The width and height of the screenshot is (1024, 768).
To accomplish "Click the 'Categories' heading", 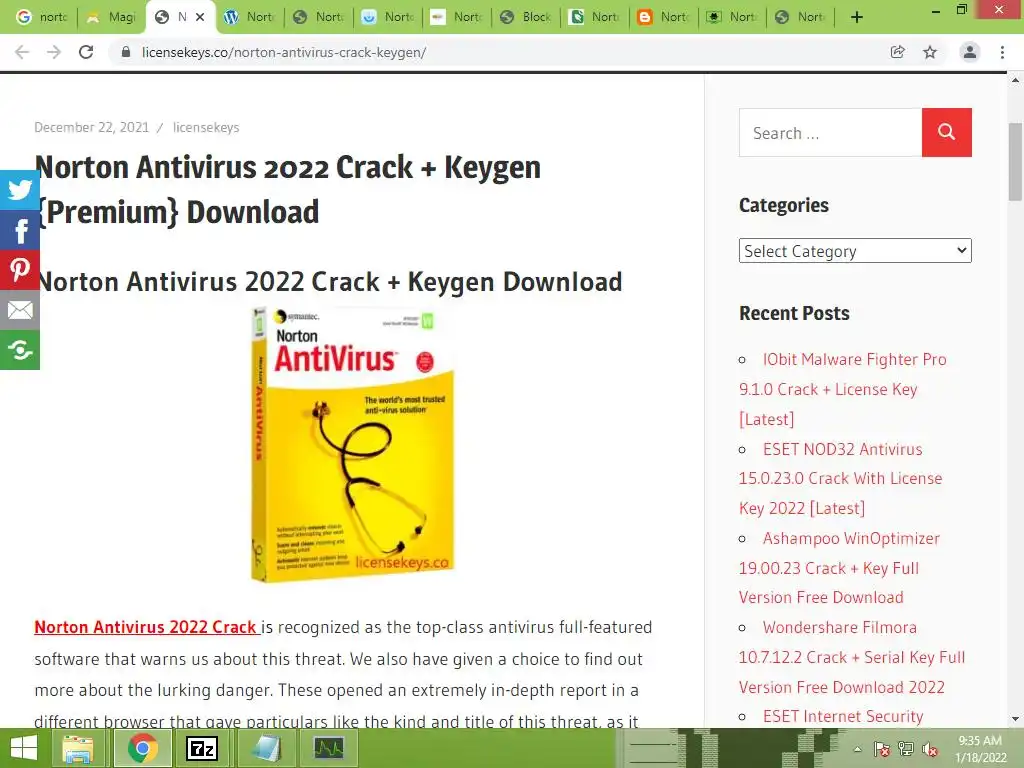I will 784,205.
